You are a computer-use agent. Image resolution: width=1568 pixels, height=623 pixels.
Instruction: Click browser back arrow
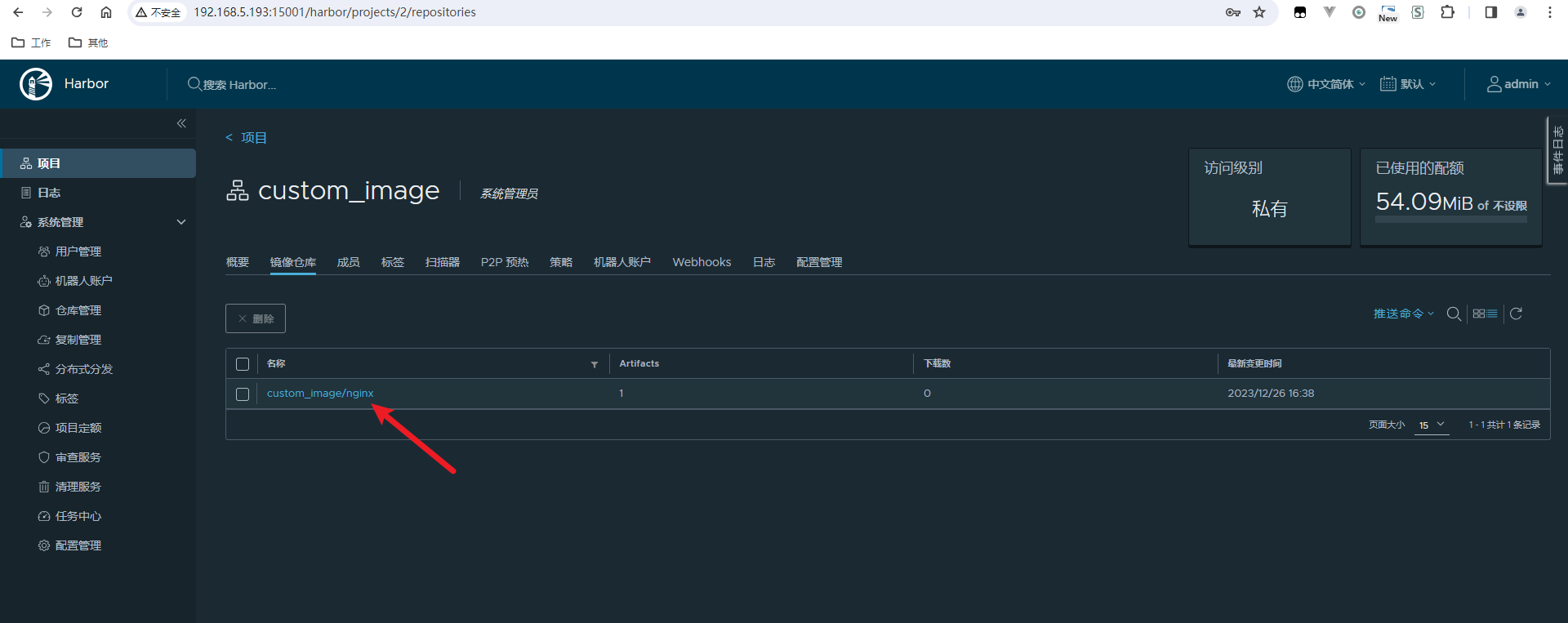coord(18,12)
